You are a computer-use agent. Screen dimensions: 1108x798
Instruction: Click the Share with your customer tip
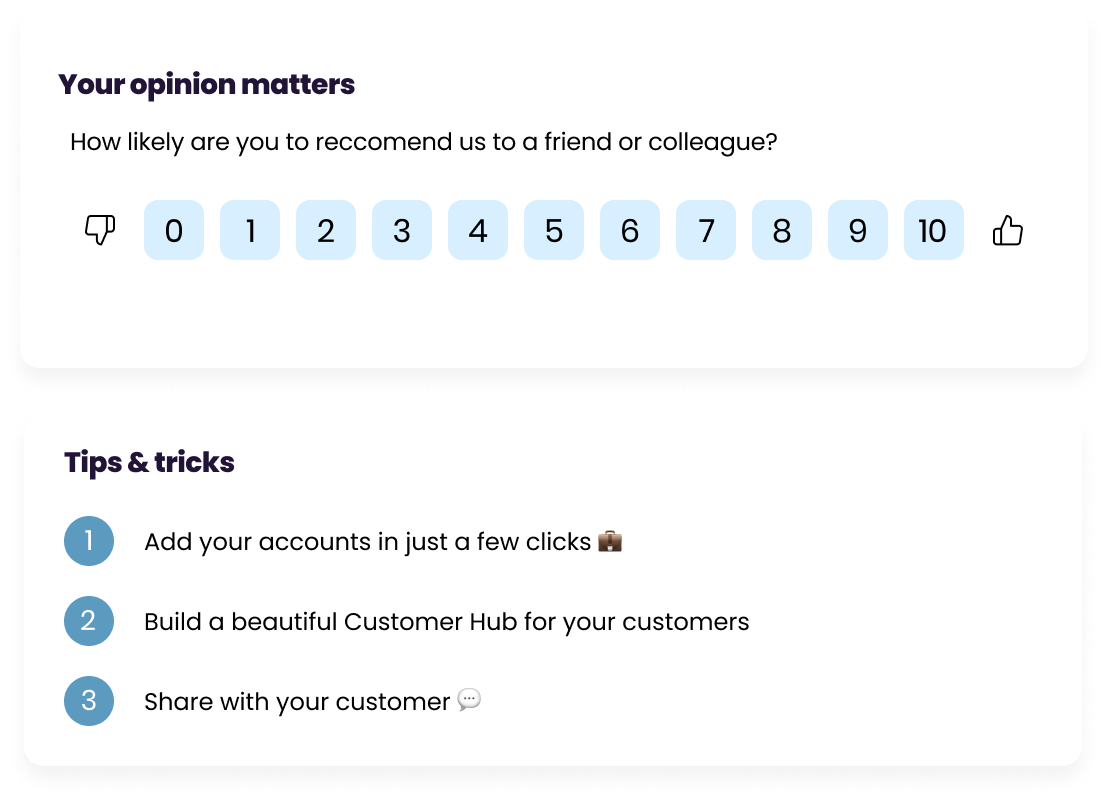point(297,701)
